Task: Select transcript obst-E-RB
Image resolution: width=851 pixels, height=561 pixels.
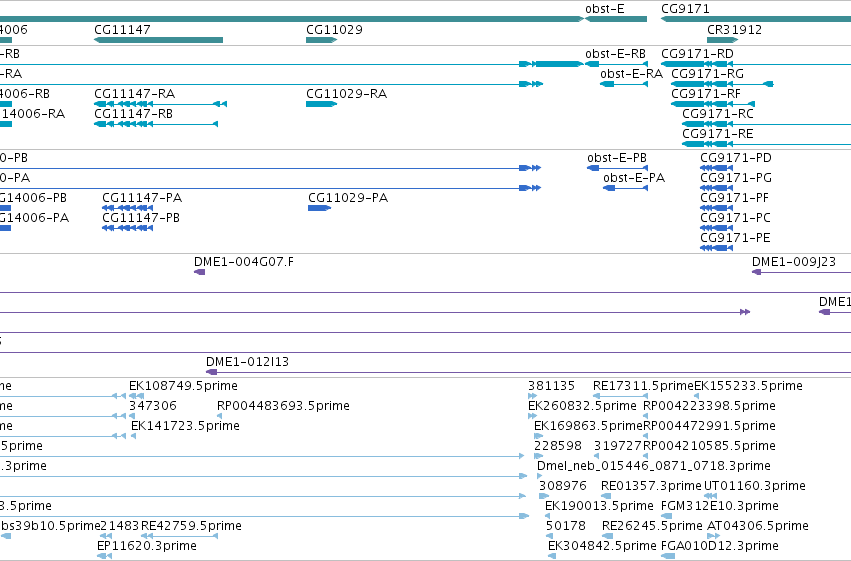Action: 615,54
